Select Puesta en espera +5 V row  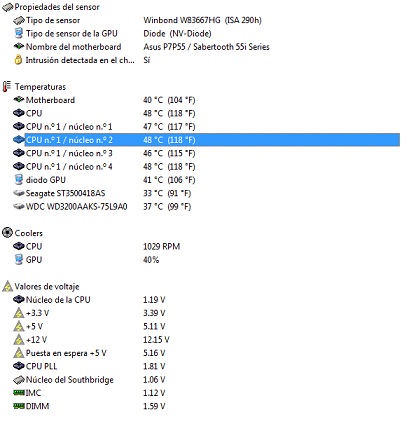[206, 353]
